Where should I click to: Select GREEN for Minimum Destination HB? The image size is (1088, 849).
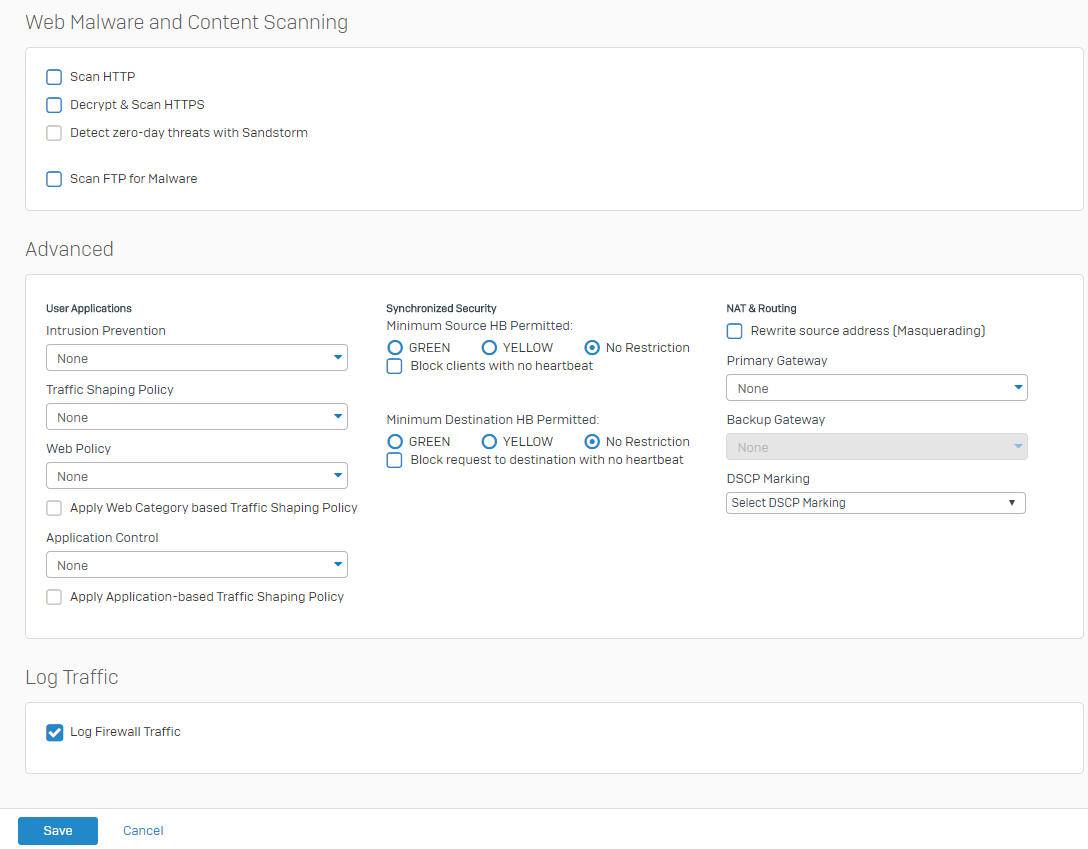395,442
